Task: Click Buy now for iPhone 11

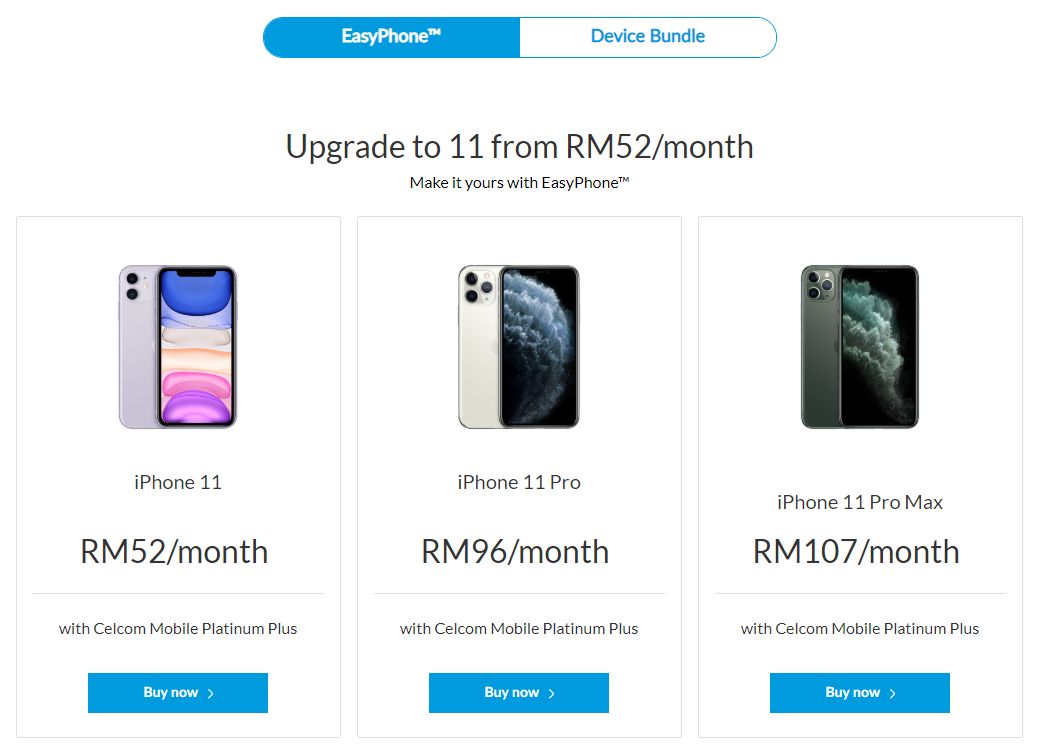Action: click(x=178, y=693)
